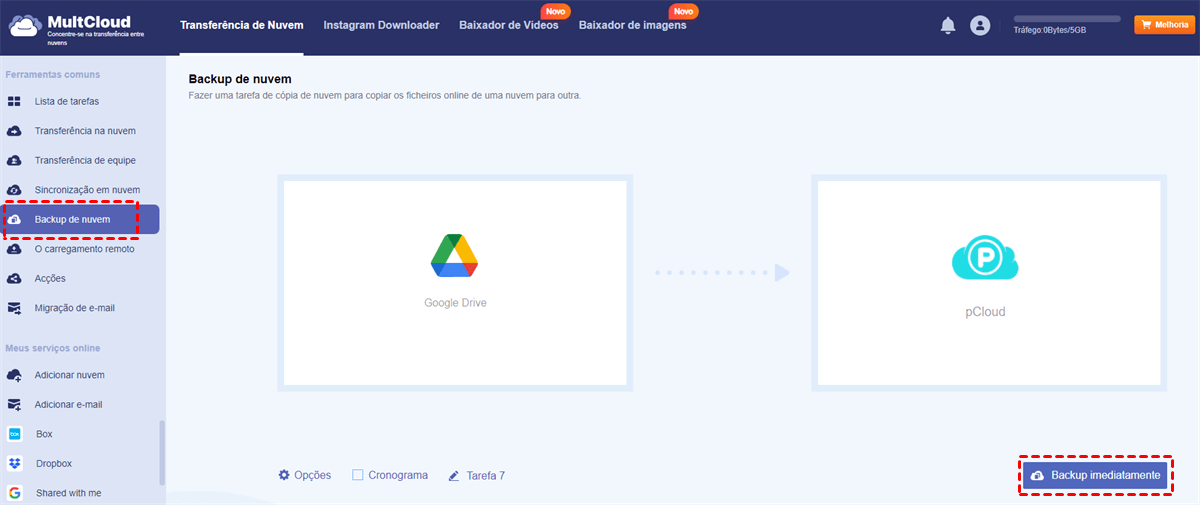Open Baixador de Vídeos tab

tap(508, 25)
